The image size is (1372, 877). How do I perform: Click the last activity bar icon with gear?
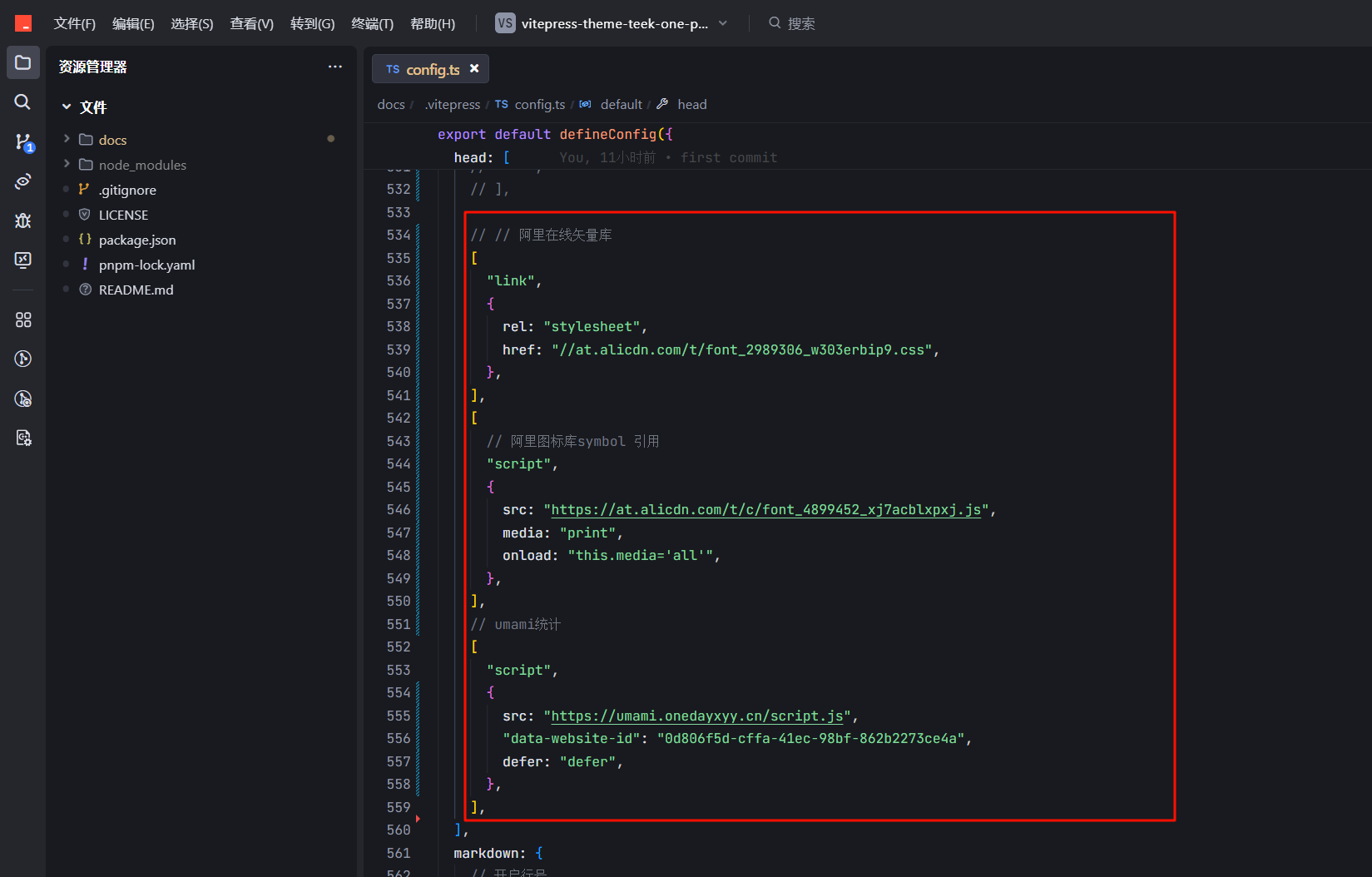23,438
